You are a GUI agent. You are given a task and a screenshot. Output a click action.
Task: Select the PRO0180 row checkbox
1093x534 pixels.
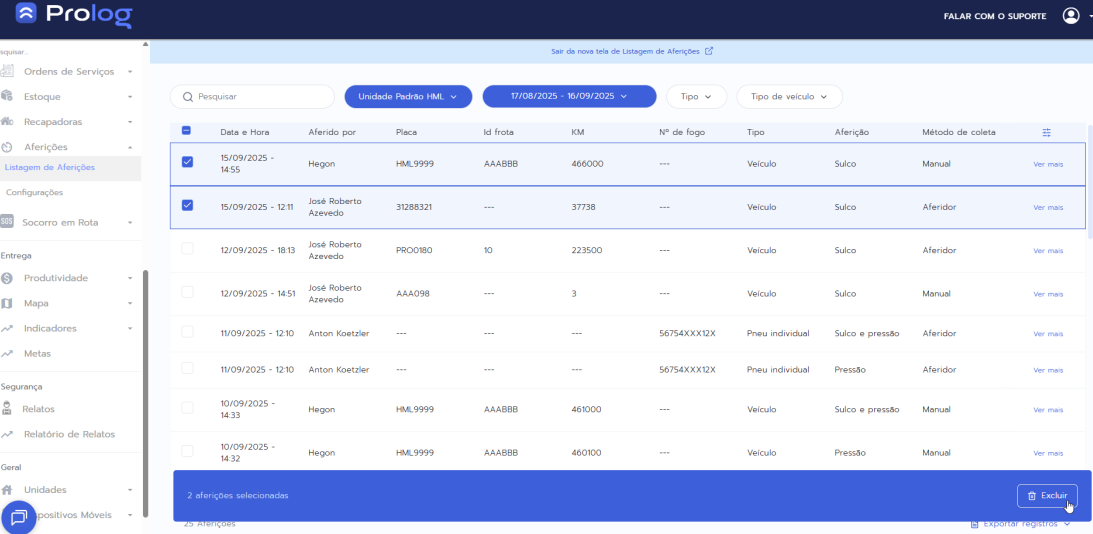pyautogui.click(x=187, y=249)
